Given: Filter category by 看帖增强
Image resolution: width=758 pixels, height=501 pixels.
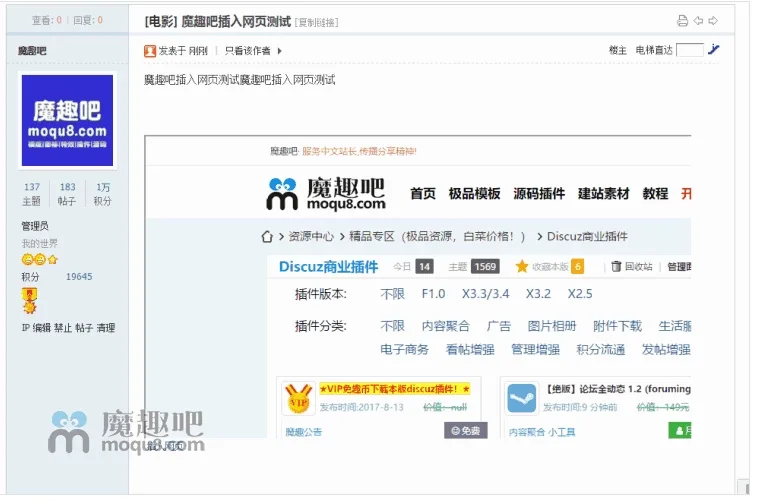Looking at the screenshot, I should point(470,350).
